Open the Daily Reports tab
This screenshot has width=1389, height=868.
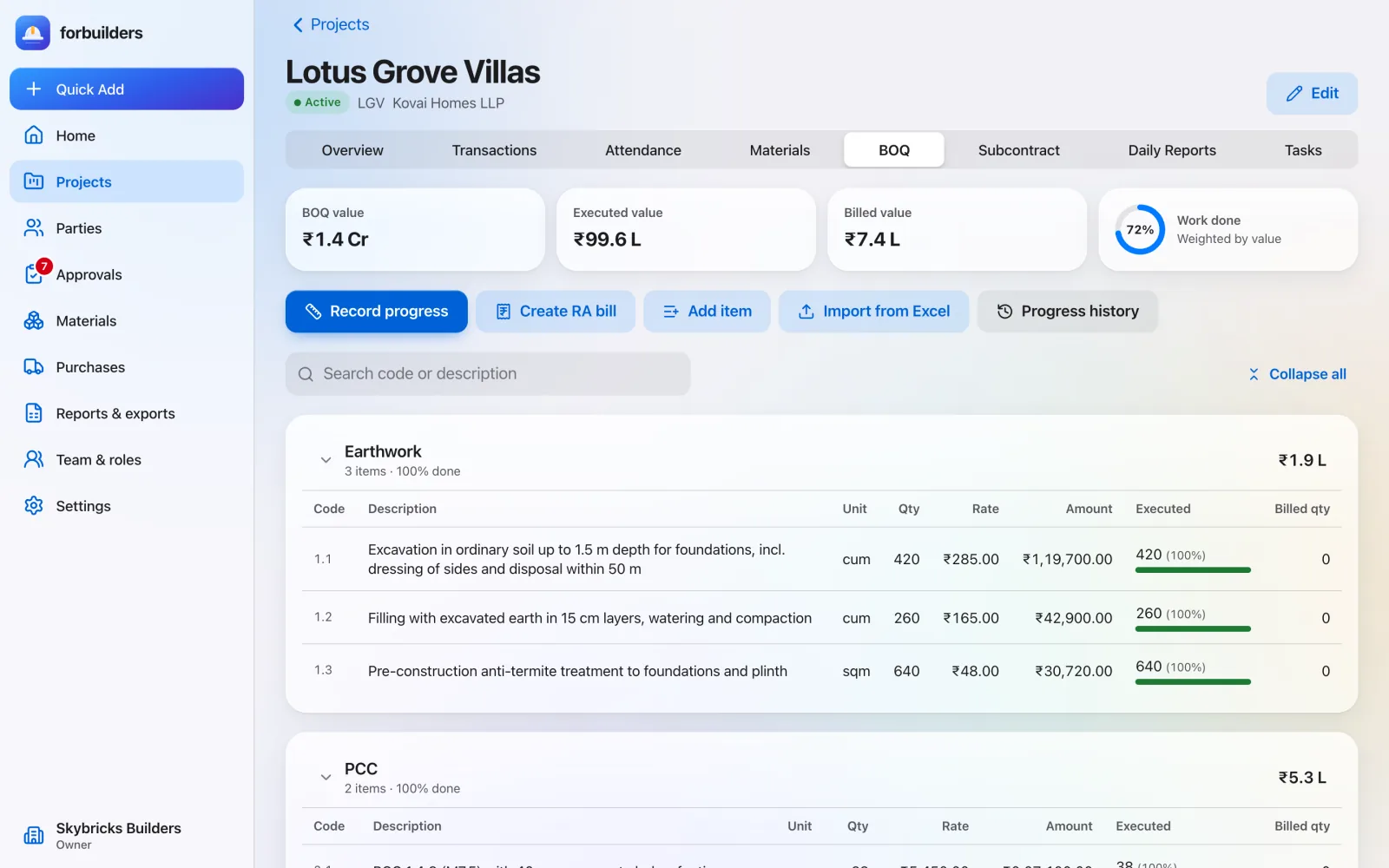pos(1172,150)
